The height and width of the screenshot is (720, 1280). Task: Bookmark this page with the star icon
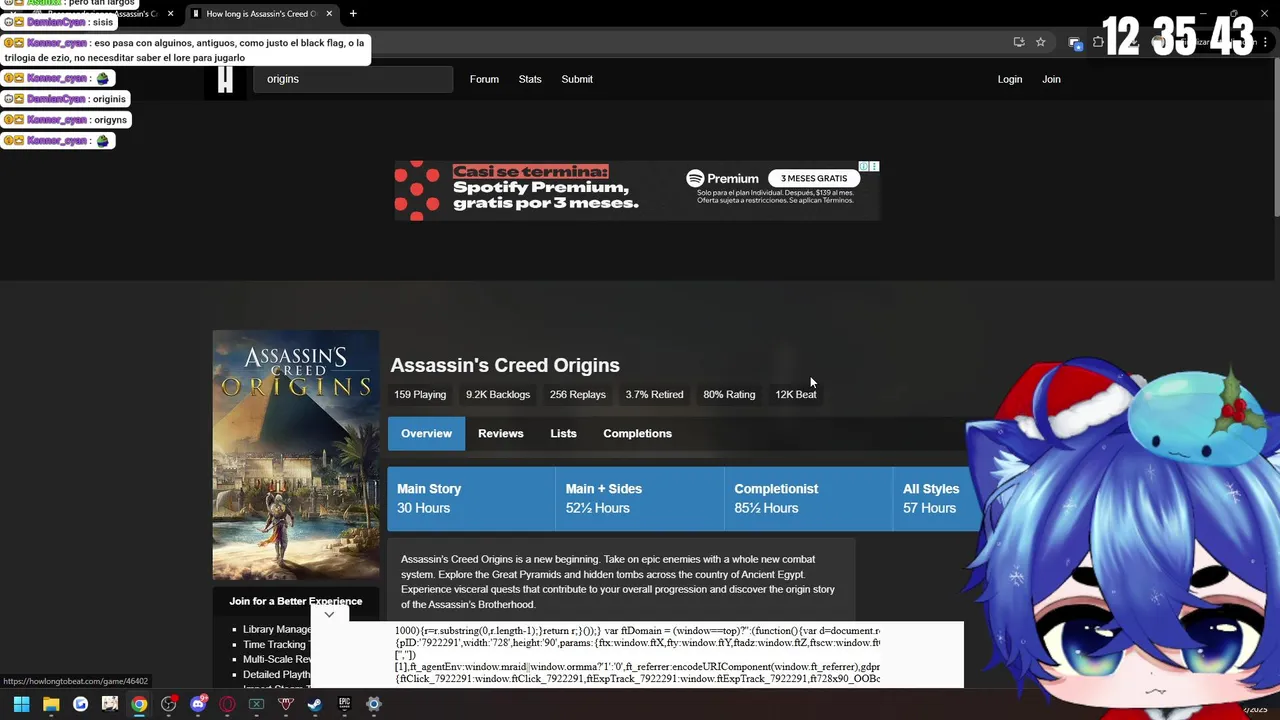(x=1040, y=42)
